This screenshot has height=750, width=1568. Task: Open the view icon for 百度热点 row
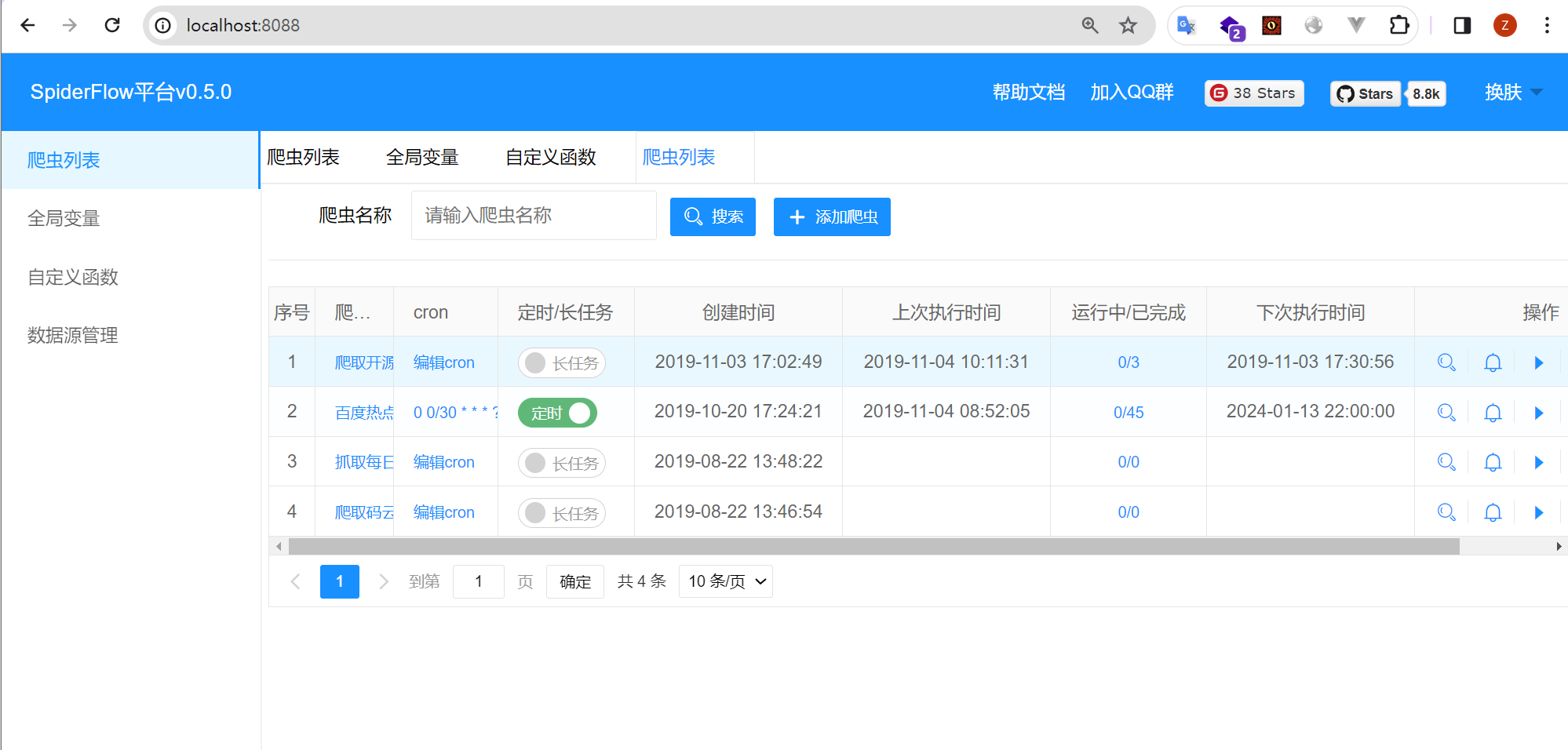coord(1446,413)
